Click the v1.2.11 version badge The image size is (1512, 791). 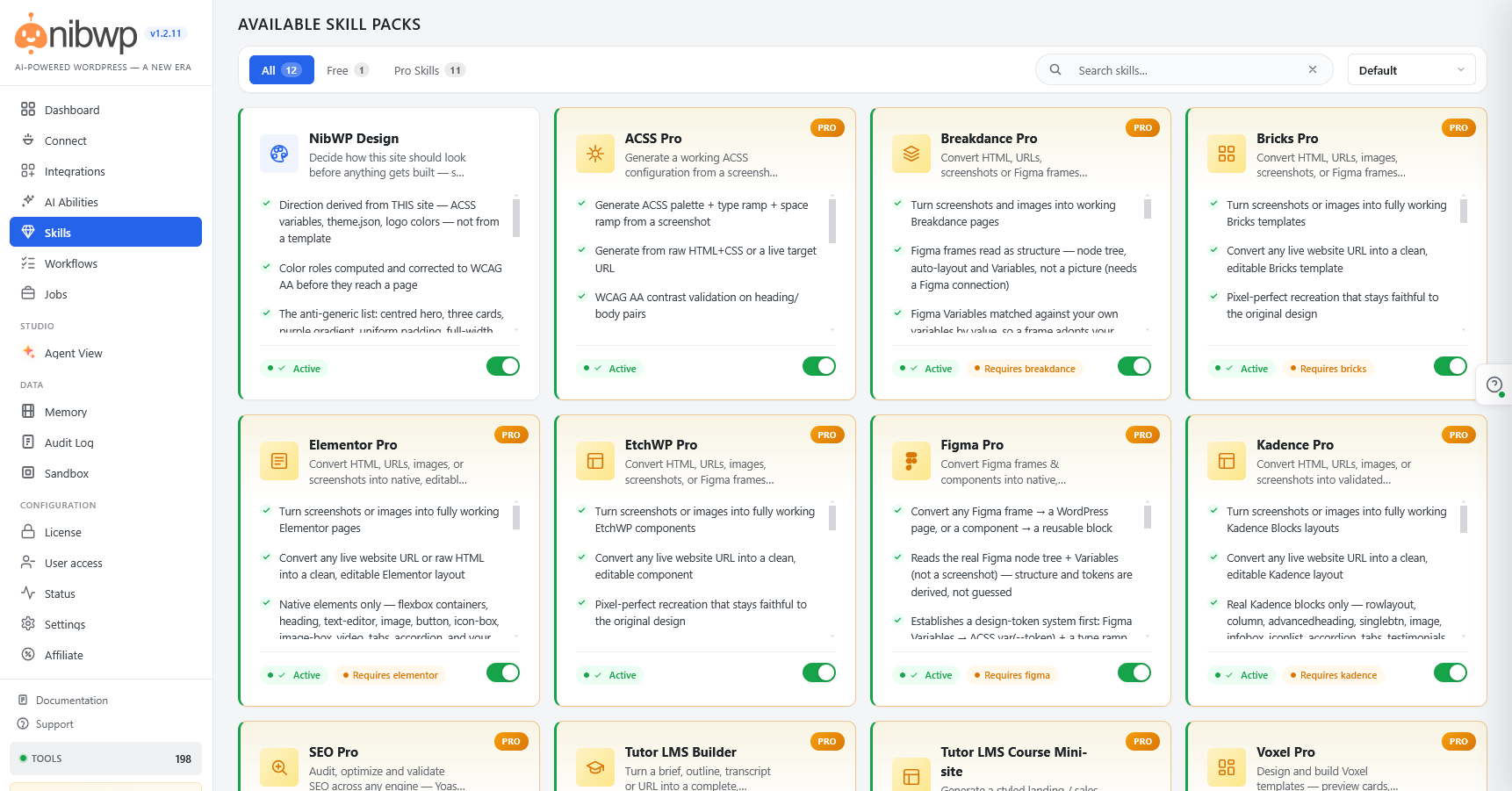(166, 34)
